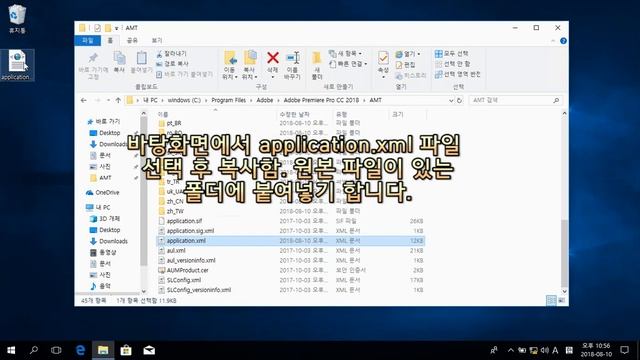
Task: Collapse the ribbon with the chevron
Action: pos(553,41)
